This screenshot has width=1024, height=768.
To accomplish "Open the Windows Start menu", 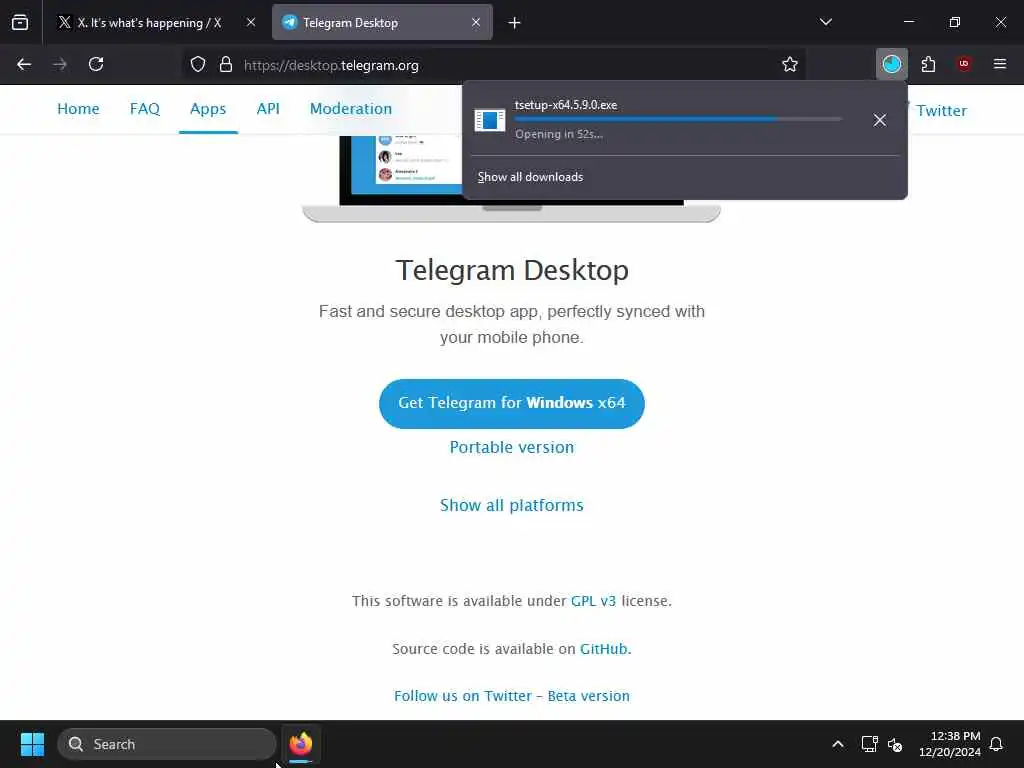I will tap(32, 744).
